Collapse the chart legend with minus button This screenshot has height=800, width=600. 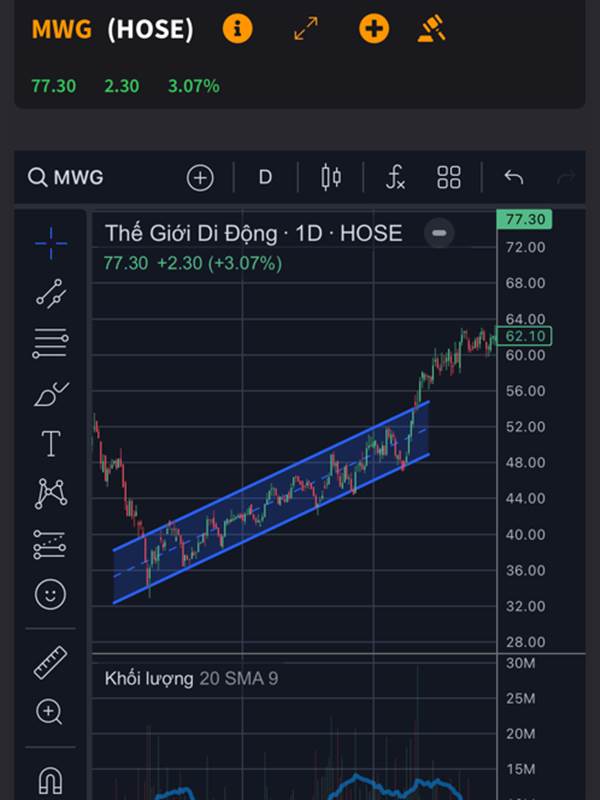439,233
